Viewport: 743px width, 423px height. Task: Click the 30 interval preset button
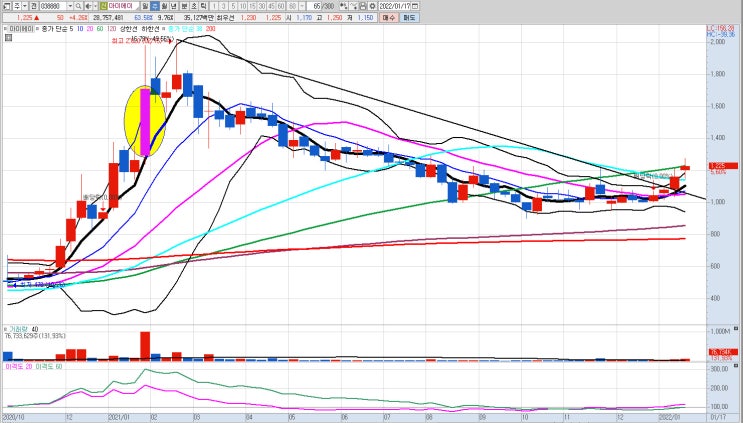pyautogui.click(x=262, y=6)
